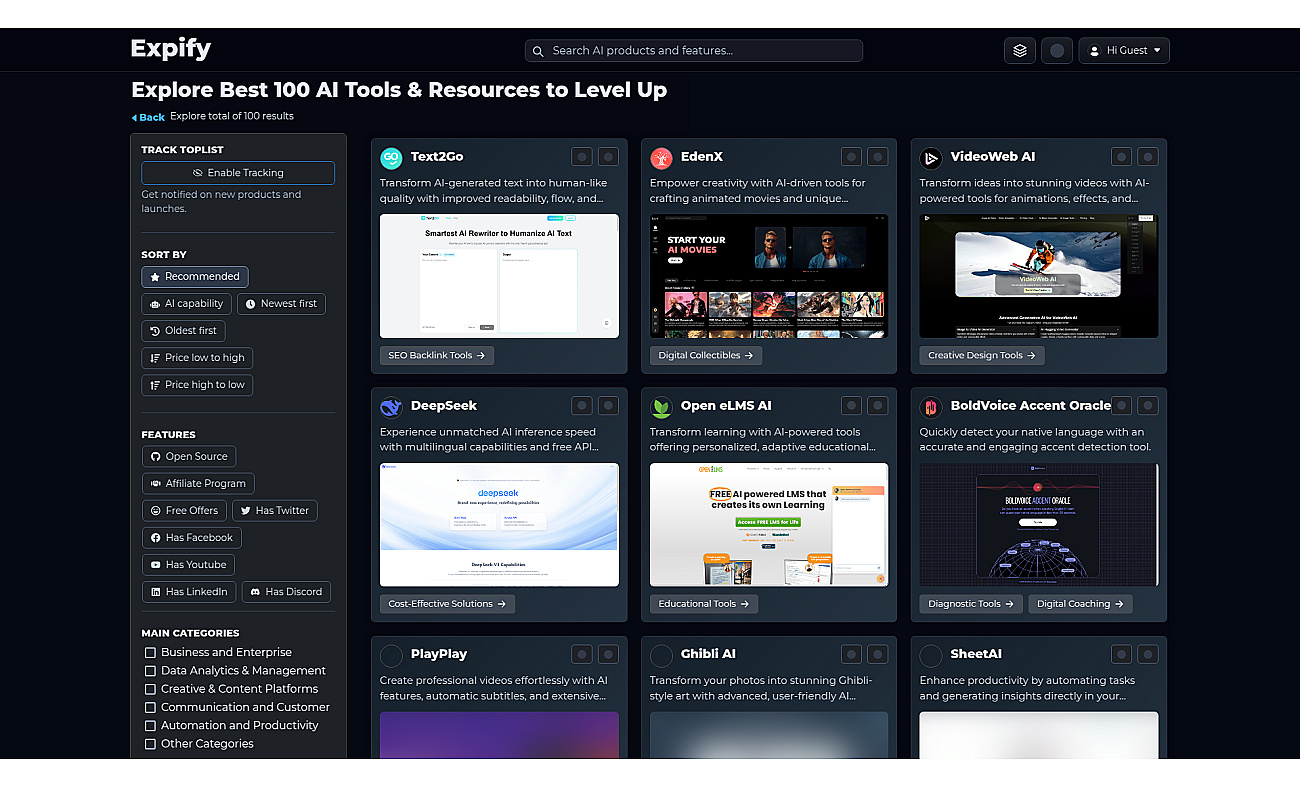Sort by Price low to high
The image size is (1300, 788).
click(x=197, y=358)
